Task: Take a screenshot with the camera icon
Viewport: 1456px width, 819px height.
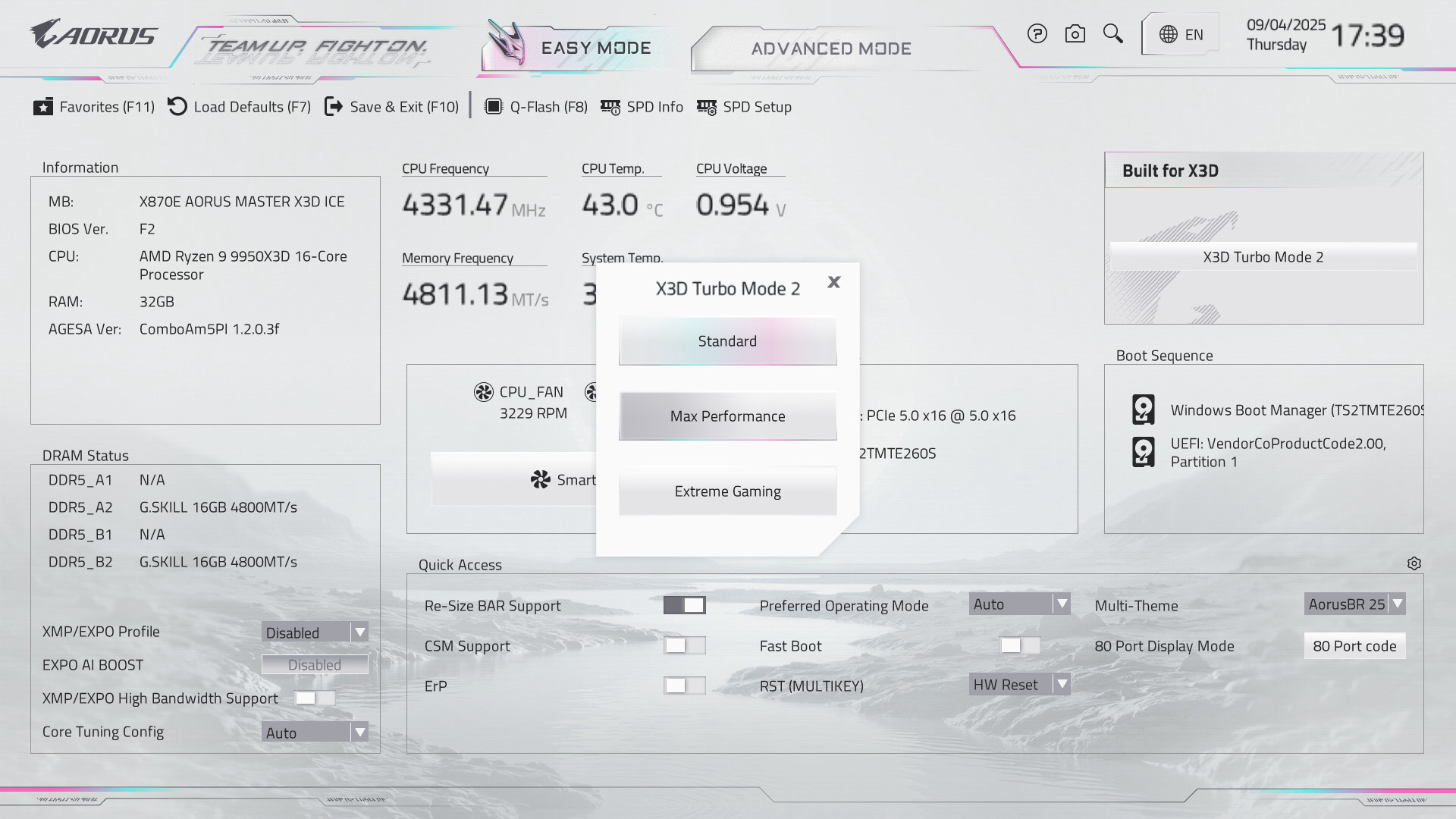Action: click(x=1075, y=34)
